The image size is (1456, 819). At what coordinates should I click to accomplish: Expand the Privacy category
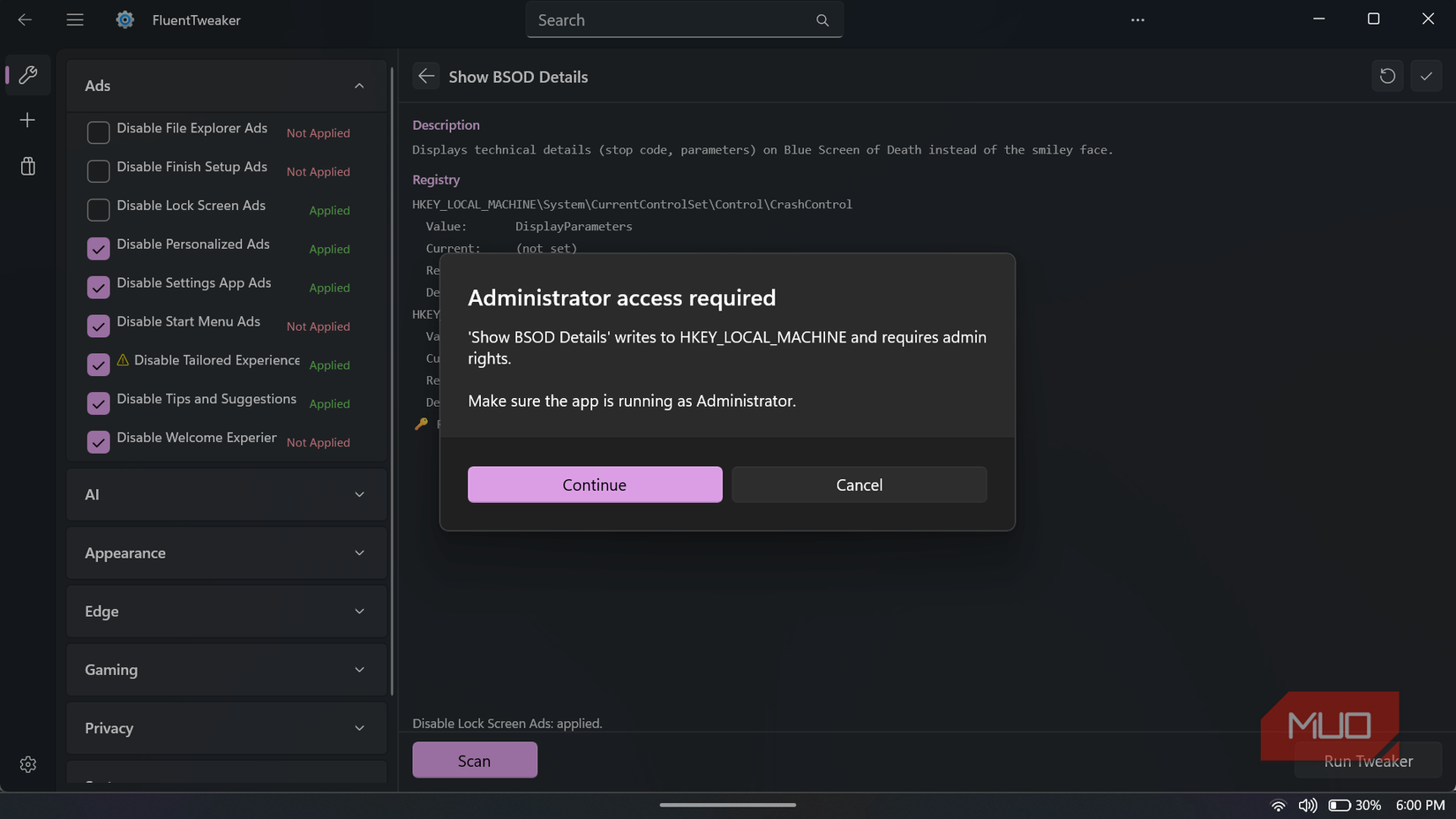[x=227, y=728]
